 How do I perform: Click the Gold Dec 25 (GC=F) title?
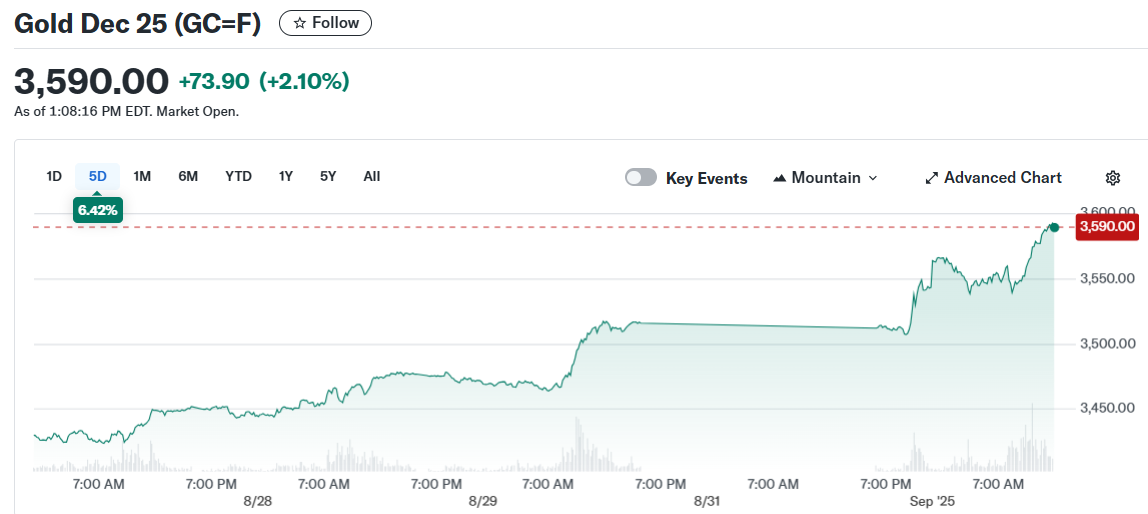click(138, 23)
